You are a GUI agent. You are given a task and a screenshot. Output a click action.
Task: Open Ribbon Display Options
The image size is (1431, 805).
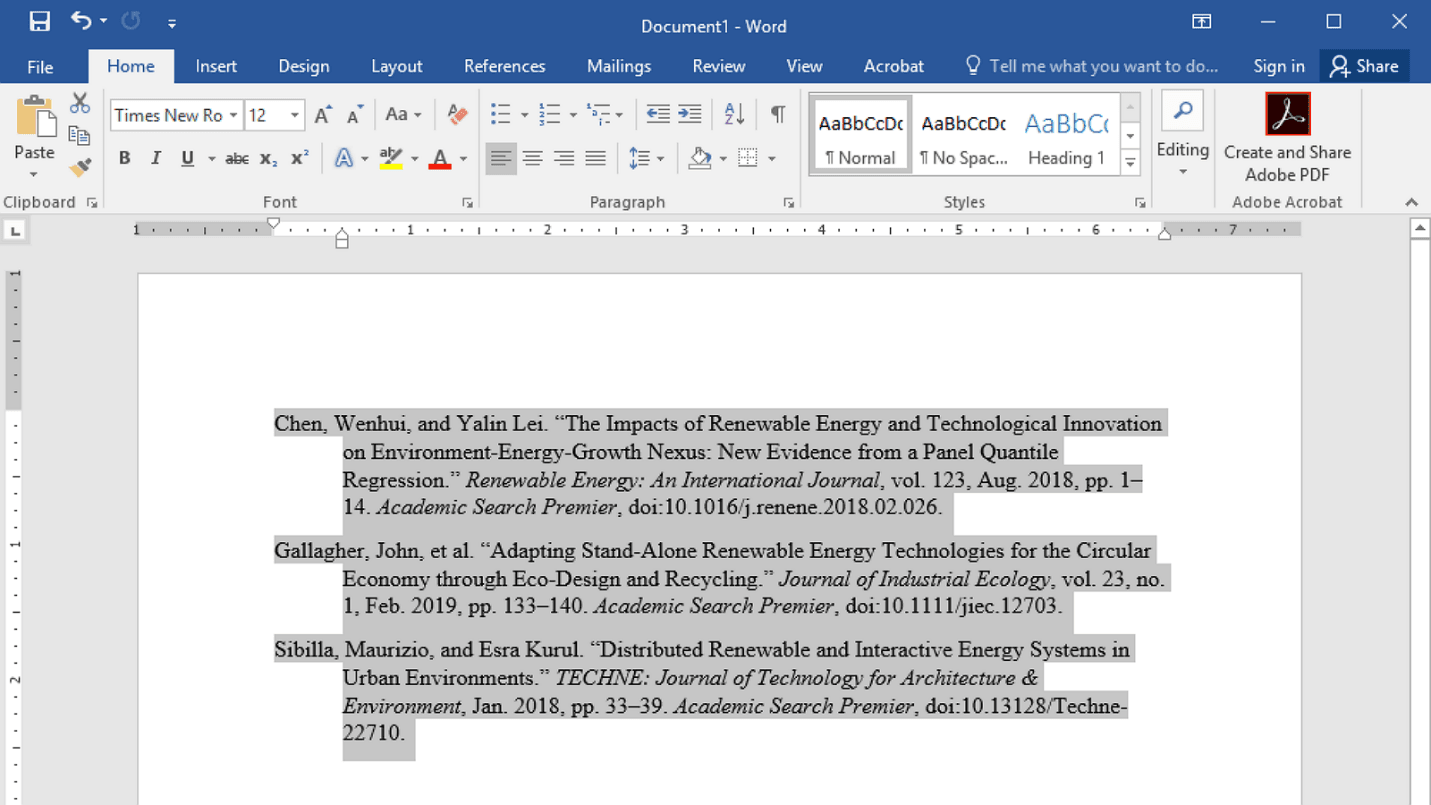1202,22
